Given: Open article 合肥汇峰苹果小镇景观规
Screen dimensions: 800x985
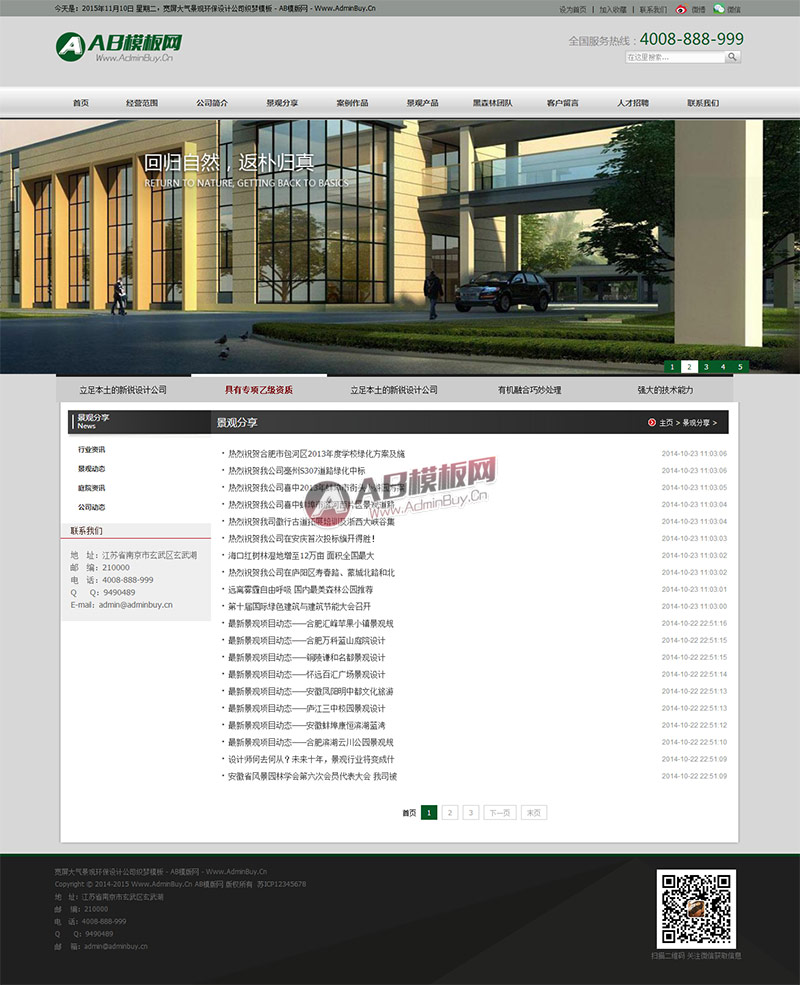Looking at the screenshot, I should (x=310, y=623).
